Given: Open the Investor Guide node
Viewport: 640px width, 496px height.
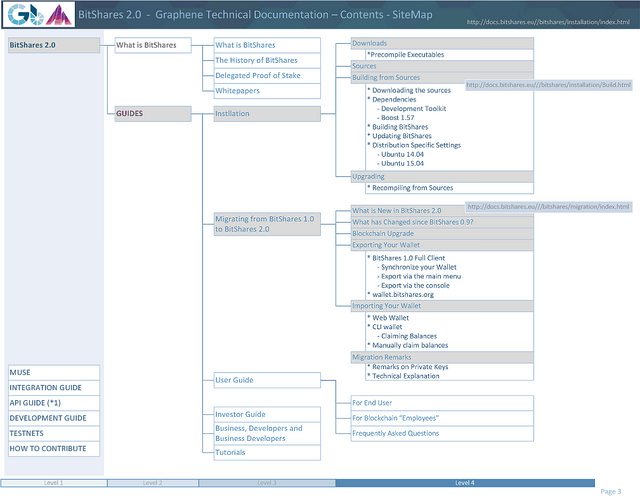Looking at the screenshot, I should point(267,414).
